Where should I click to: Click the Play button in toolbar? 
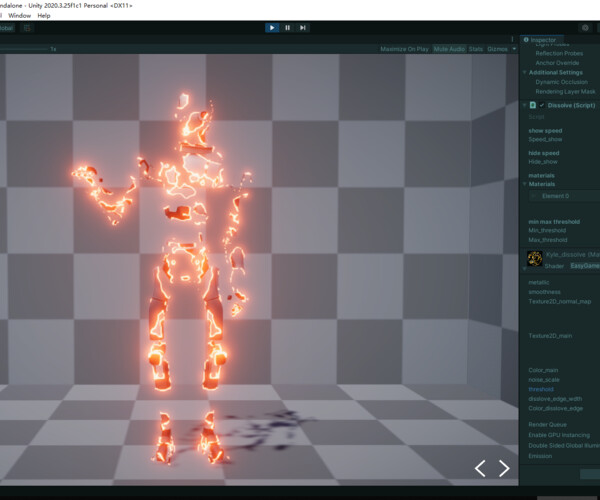tap(271, 28)
